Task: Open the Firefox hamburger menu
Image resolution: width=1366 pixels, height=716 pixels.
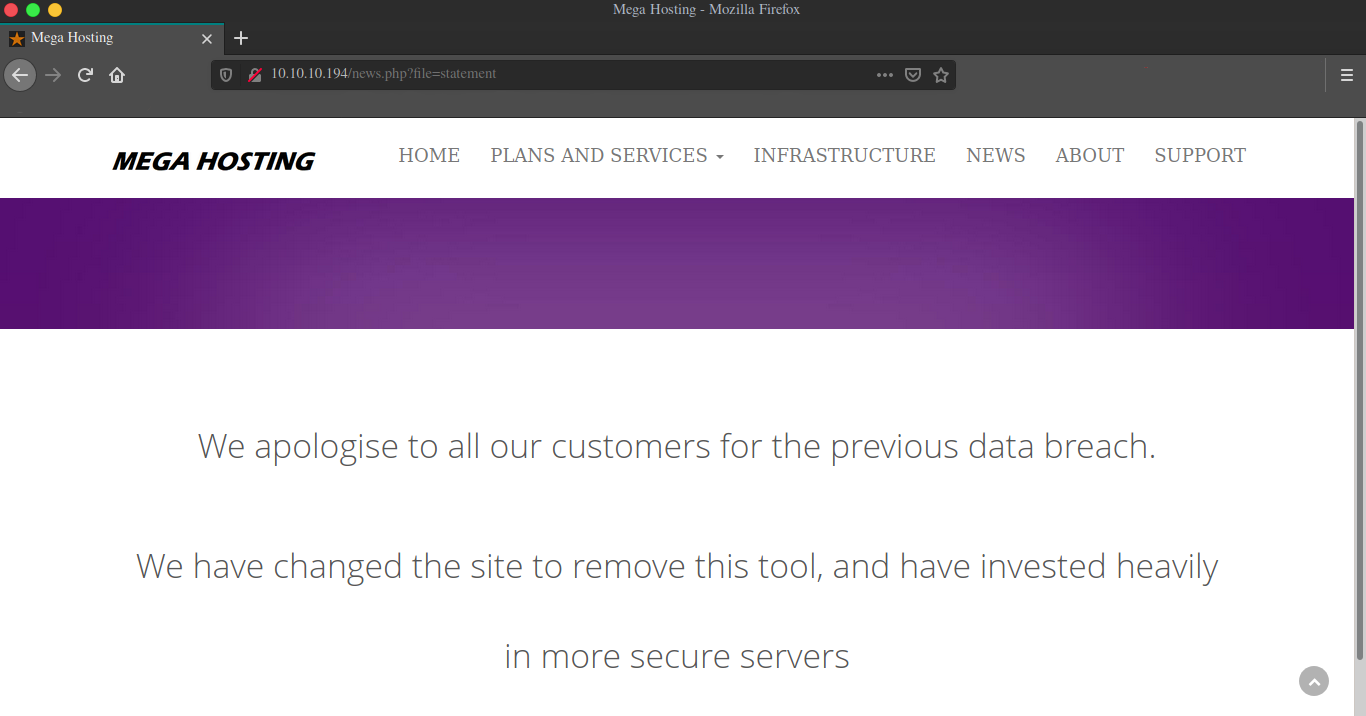Action: [1347, 75]
